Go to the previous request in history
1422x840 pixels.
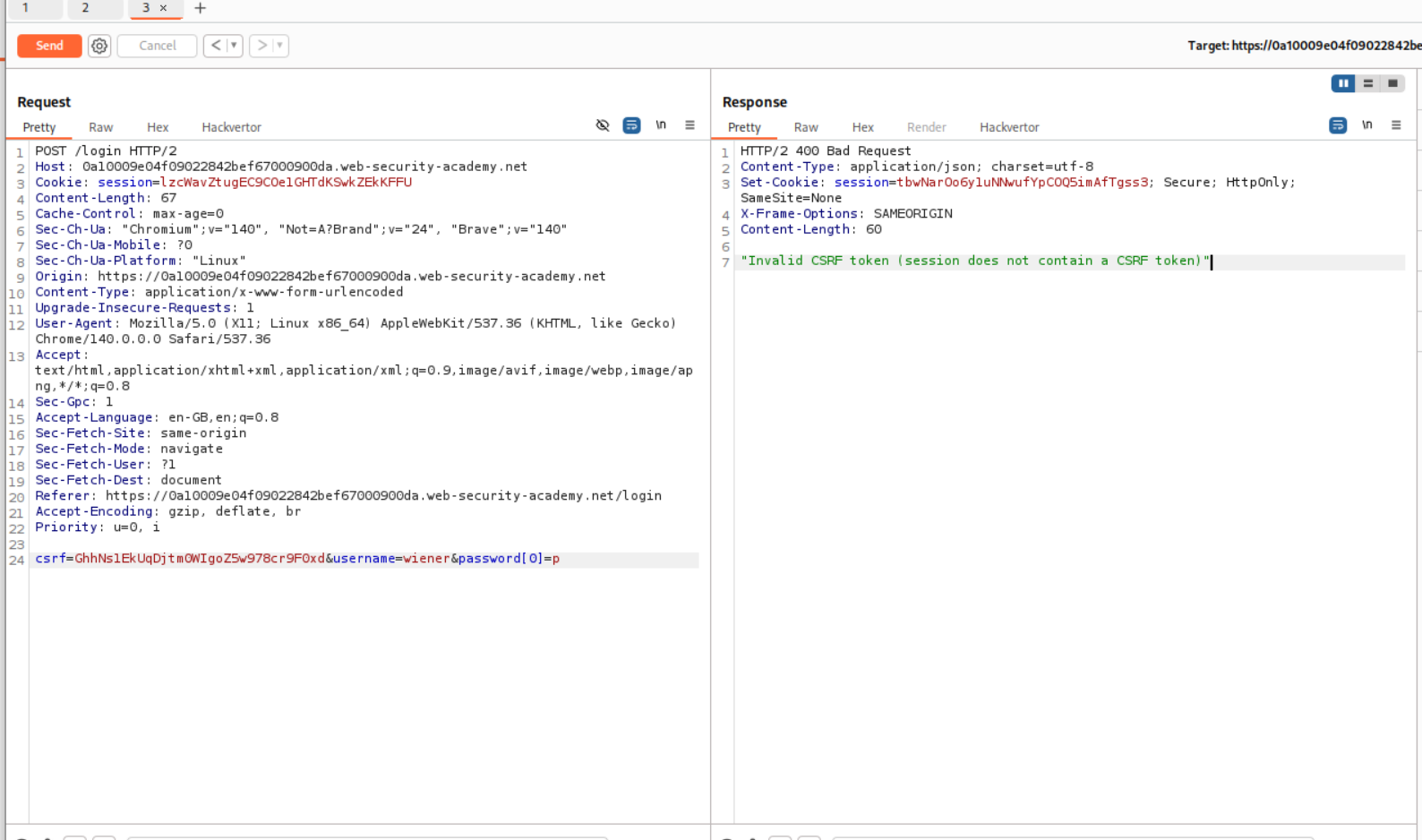[x=215, y=46]
